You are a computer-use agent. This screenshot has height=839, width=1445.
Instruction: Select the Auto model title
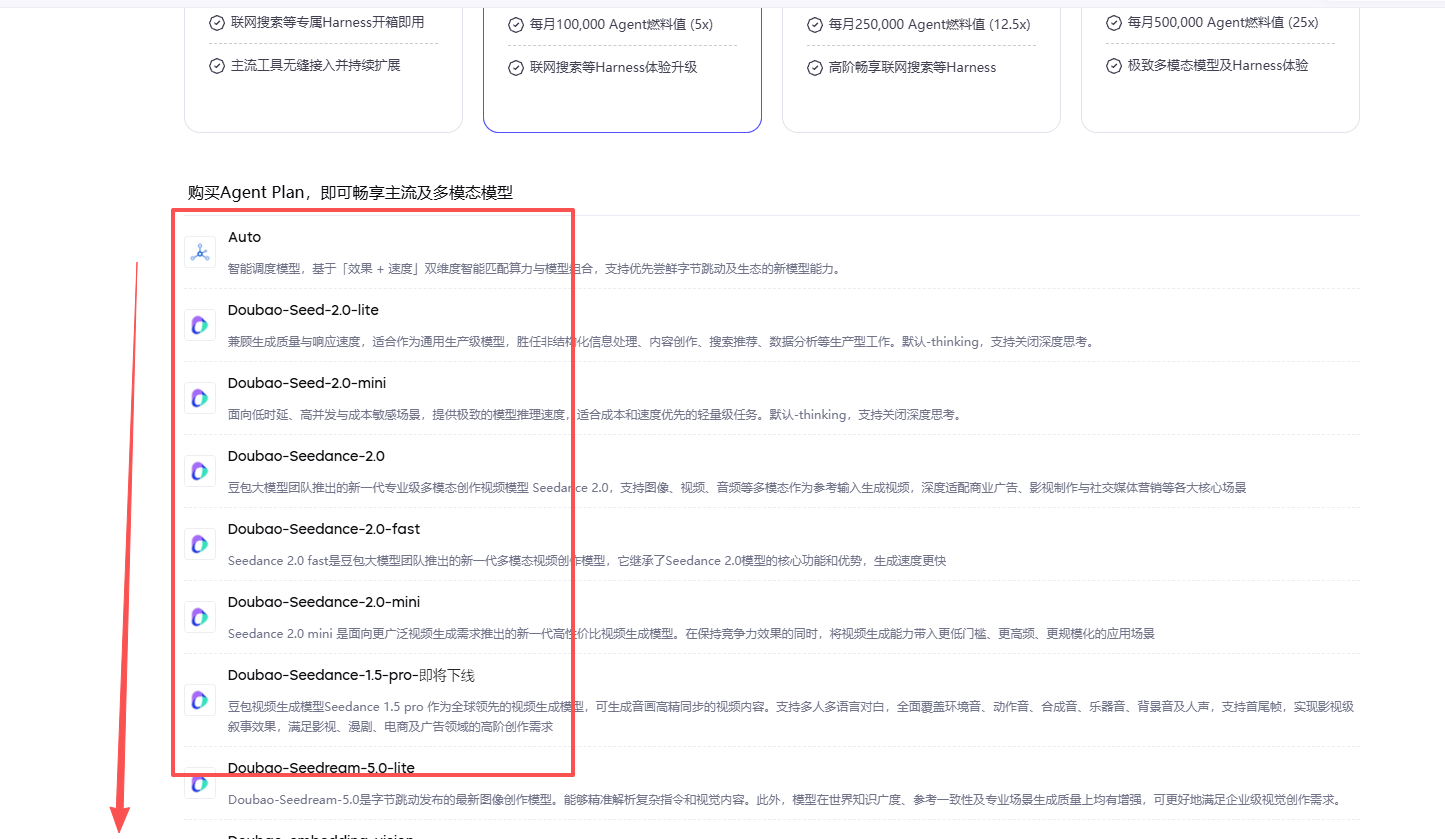click(x=244, y=237)
